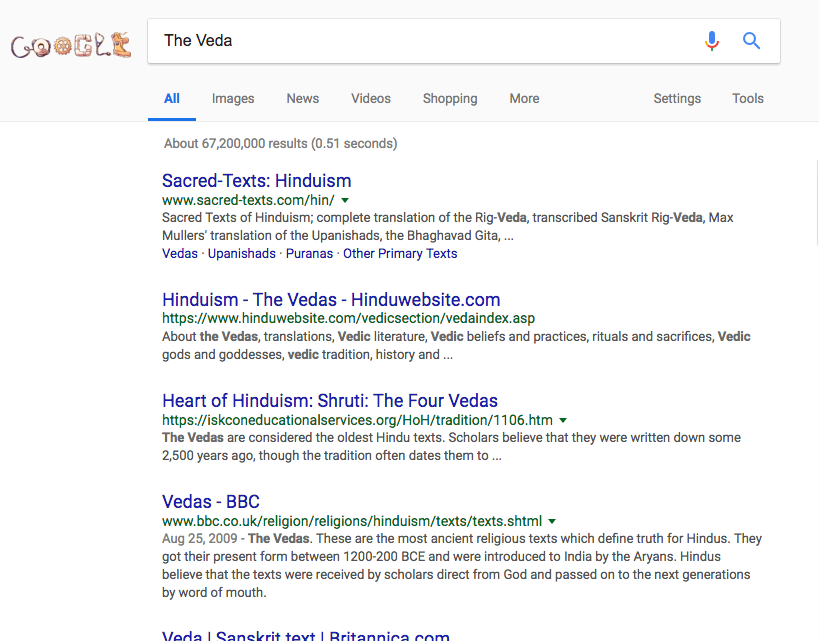Click the search box containing The Veda
The height and width of the screenshot is (641, 819).
(423, 41)
